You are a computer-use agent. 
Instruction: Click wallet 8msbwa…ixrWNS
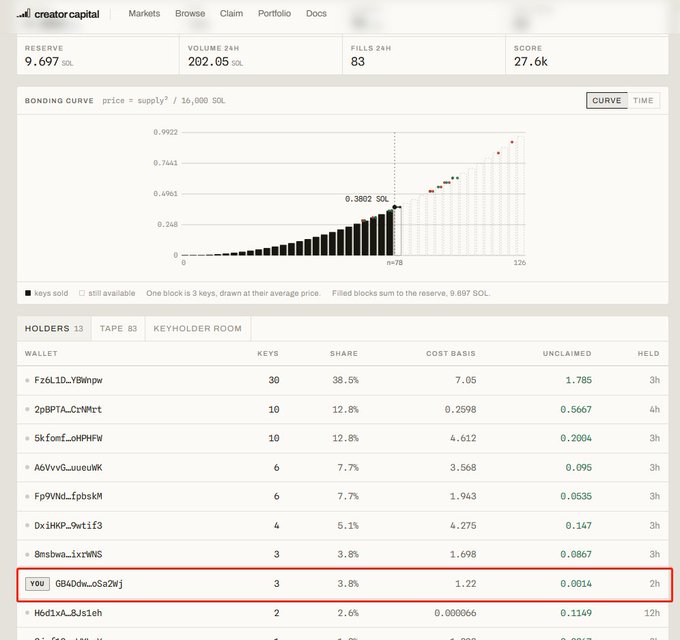tap(69, 554)
